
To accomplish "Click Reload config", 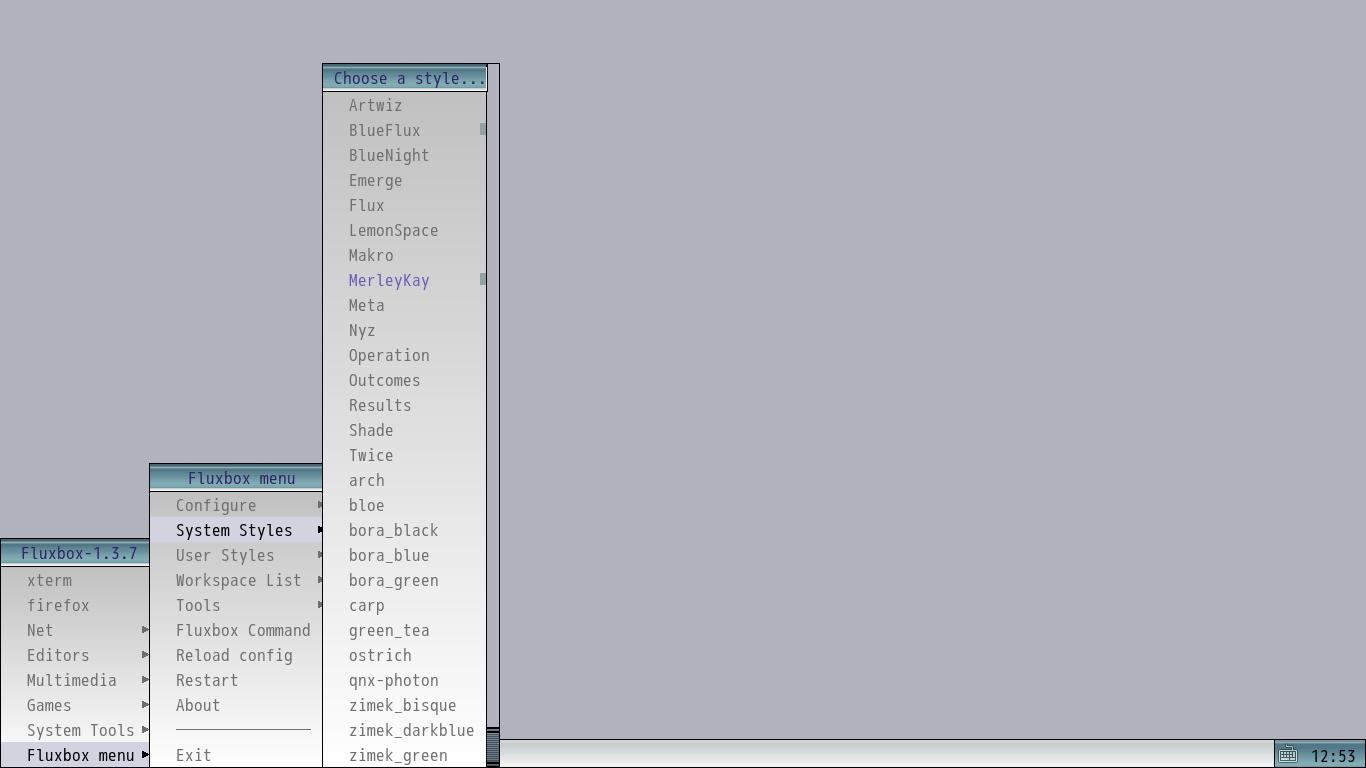I will click(x=236, y=655).
